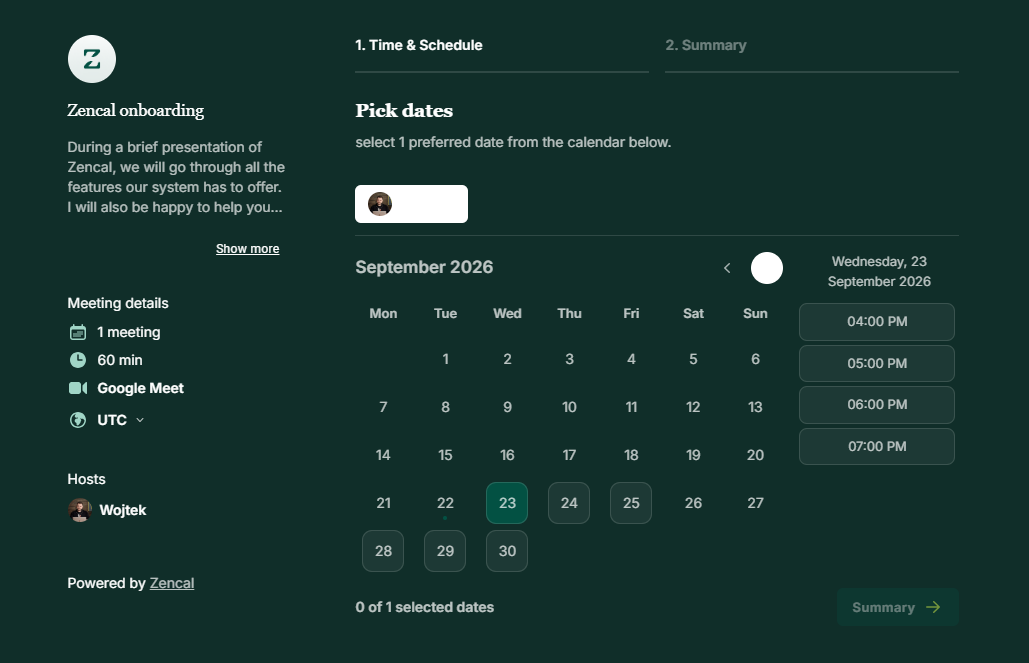
Task: Select the host chip above the calendar
Action: pyautogui.click(x=411, y=204)
